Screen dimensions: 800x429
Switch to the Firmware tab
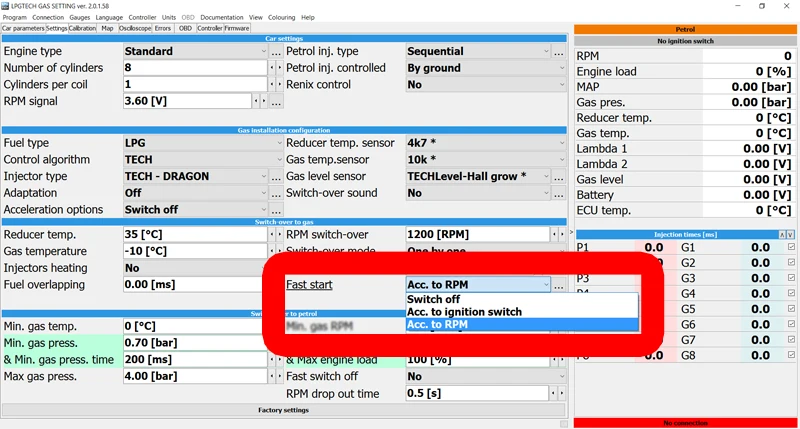(x=237, y=29)
